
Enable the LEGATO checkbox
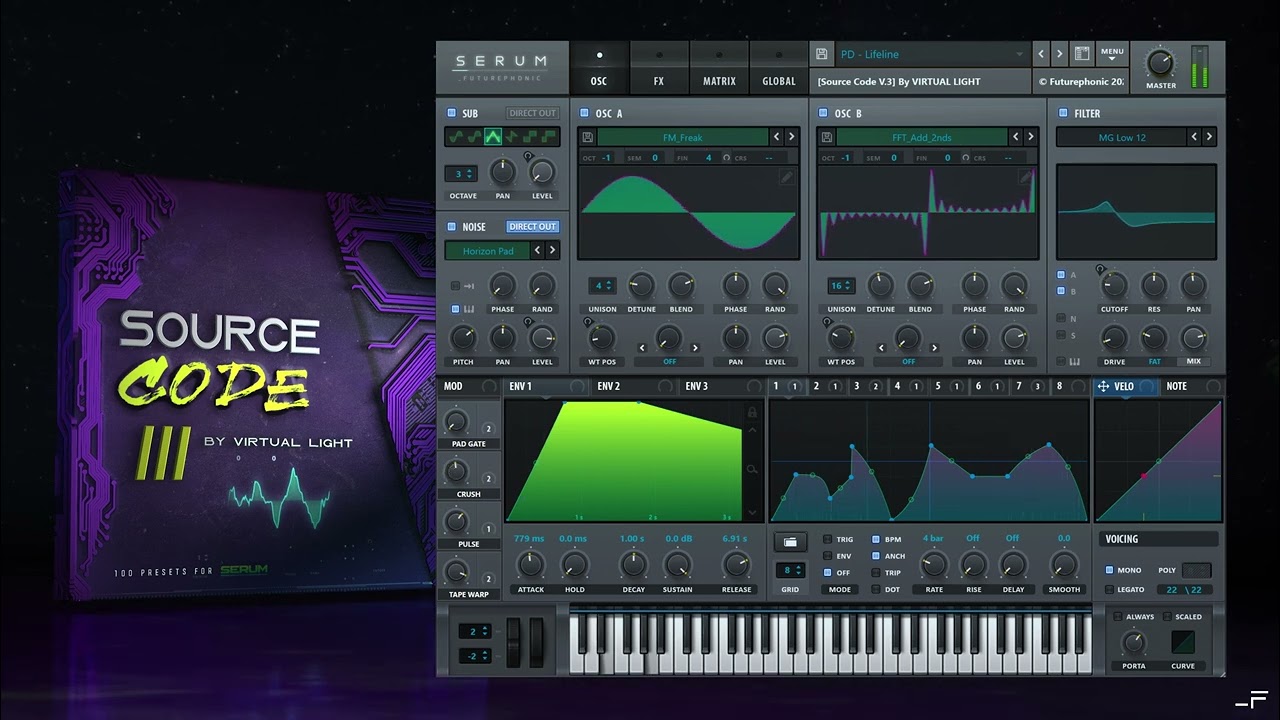[1109, 590]
